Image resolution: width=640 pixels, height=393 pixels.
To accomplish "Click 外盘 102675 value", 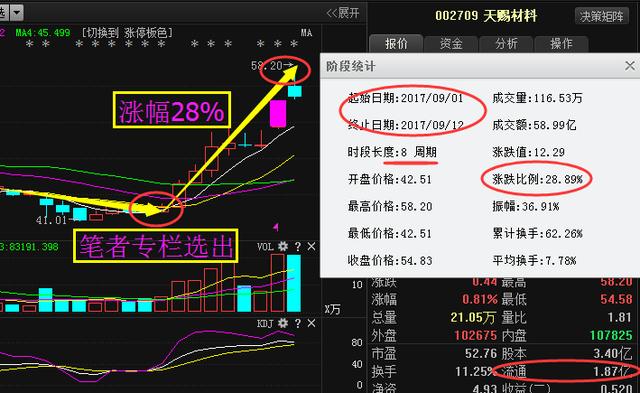I will click(x=476, y=335).
